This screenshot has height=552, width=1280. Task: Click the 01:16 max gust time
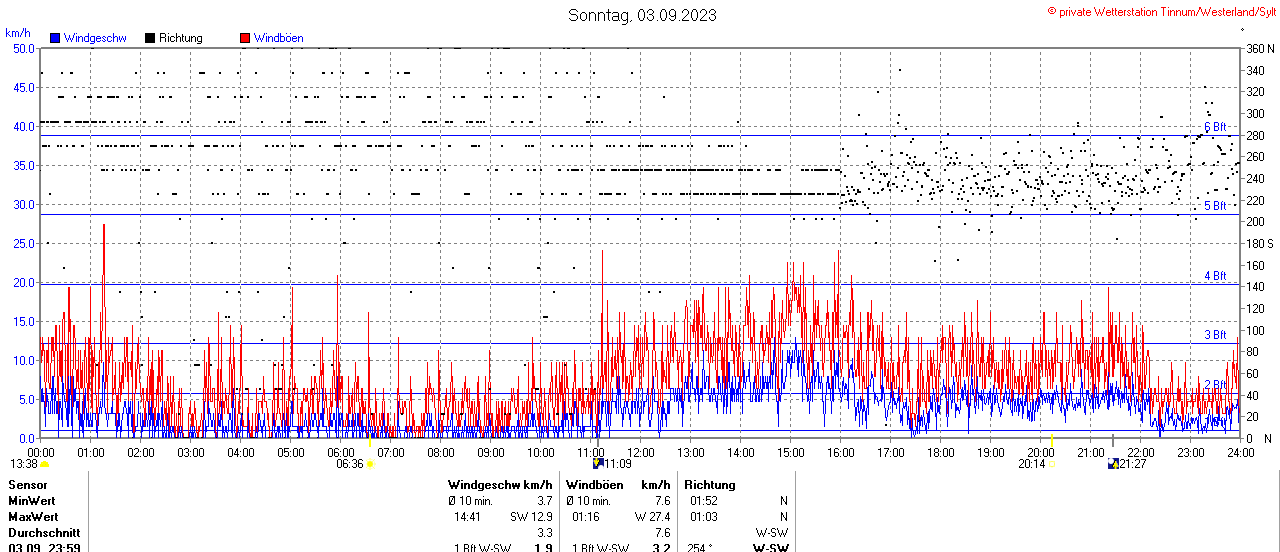click(585, 517)
